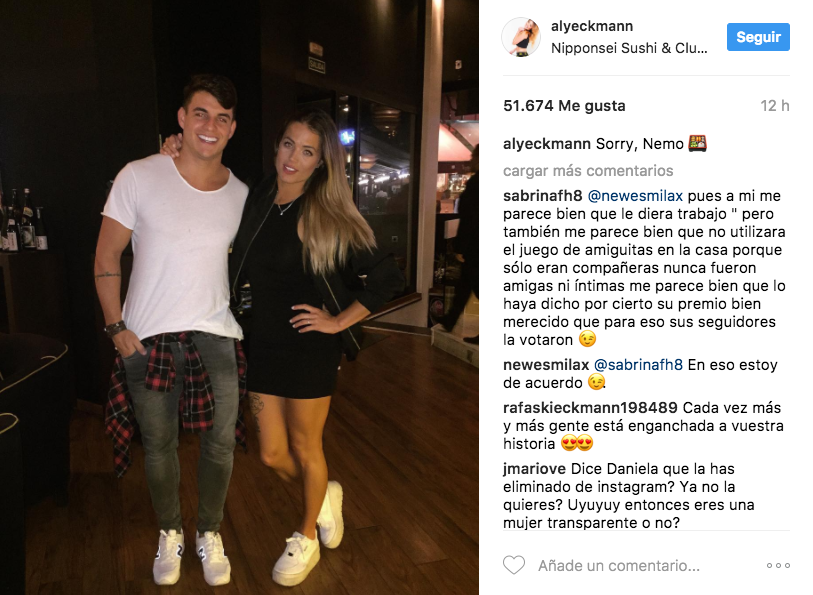This screenshot has height=595, width=813.
Task: Expand cargar más comentarios
Action: (588, 171)
